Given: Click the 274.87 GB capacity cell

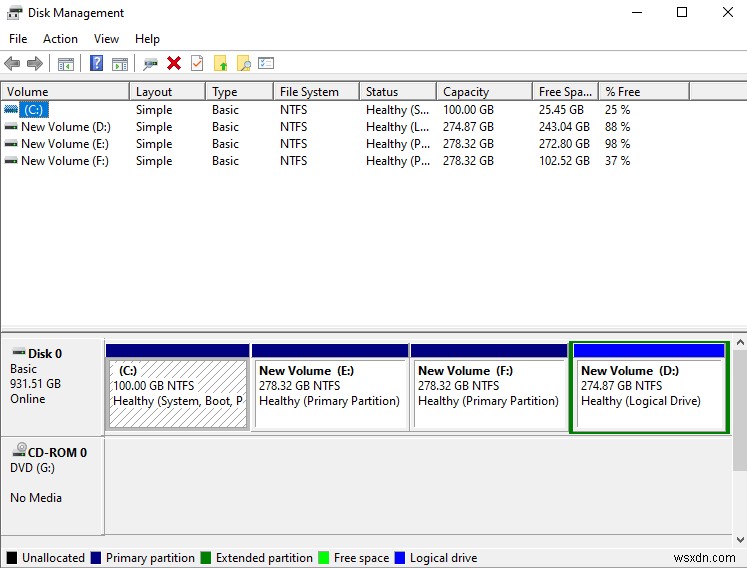Looking at the screenshot, I should (x=468, y=127).
